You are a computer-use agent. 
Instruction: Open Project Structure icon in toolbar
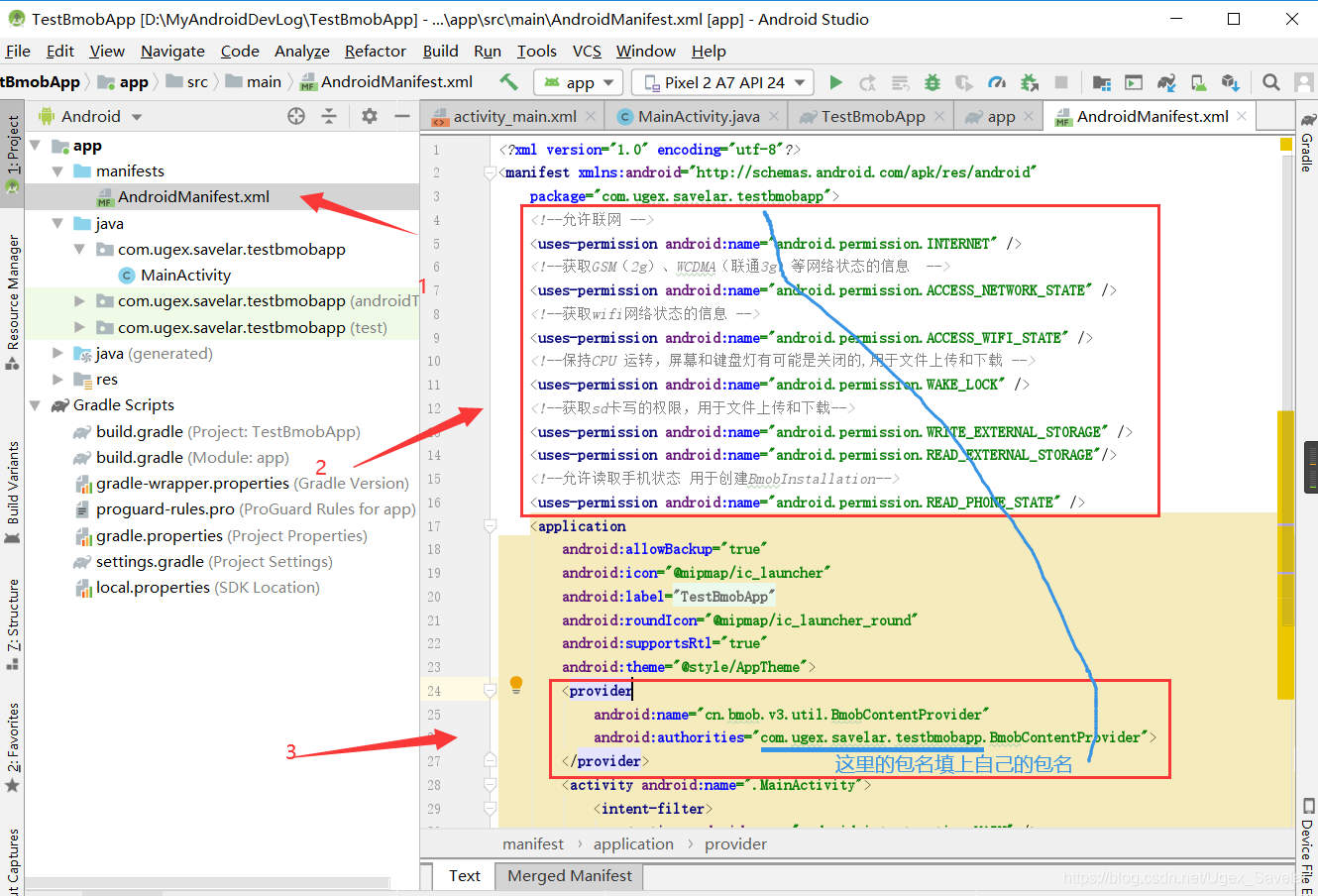pyautogui.click(x=1101, y=82)
